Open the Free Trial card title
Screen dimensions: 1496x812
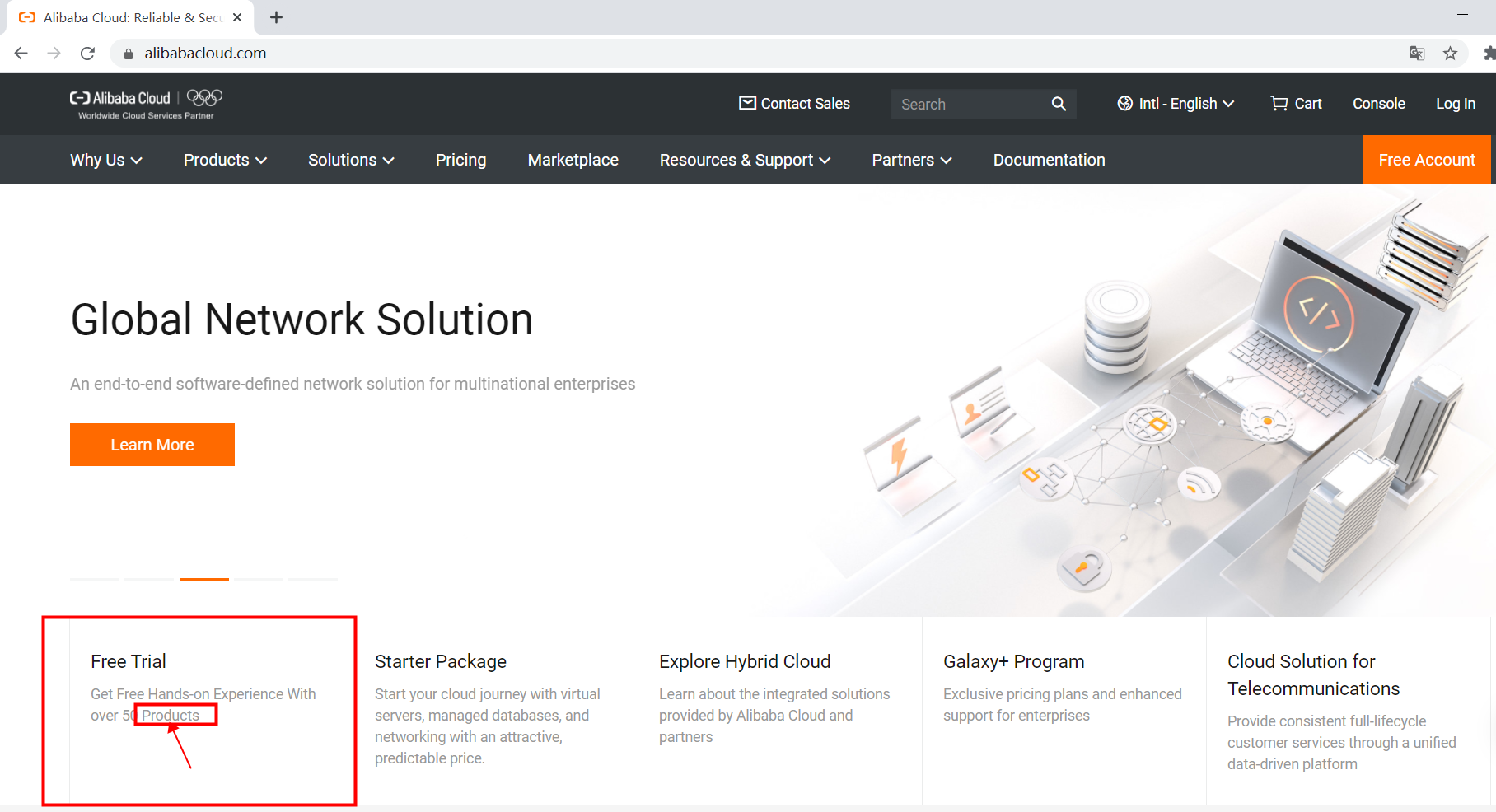[x=129, y=661]
